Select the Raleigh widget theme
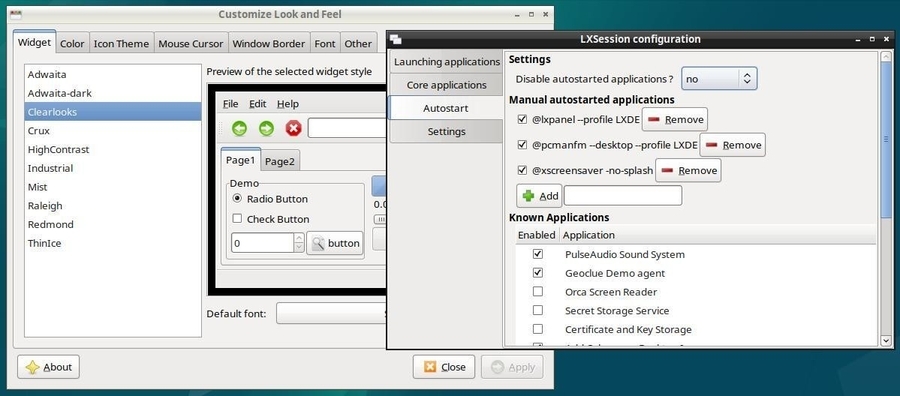 (113, 205)
